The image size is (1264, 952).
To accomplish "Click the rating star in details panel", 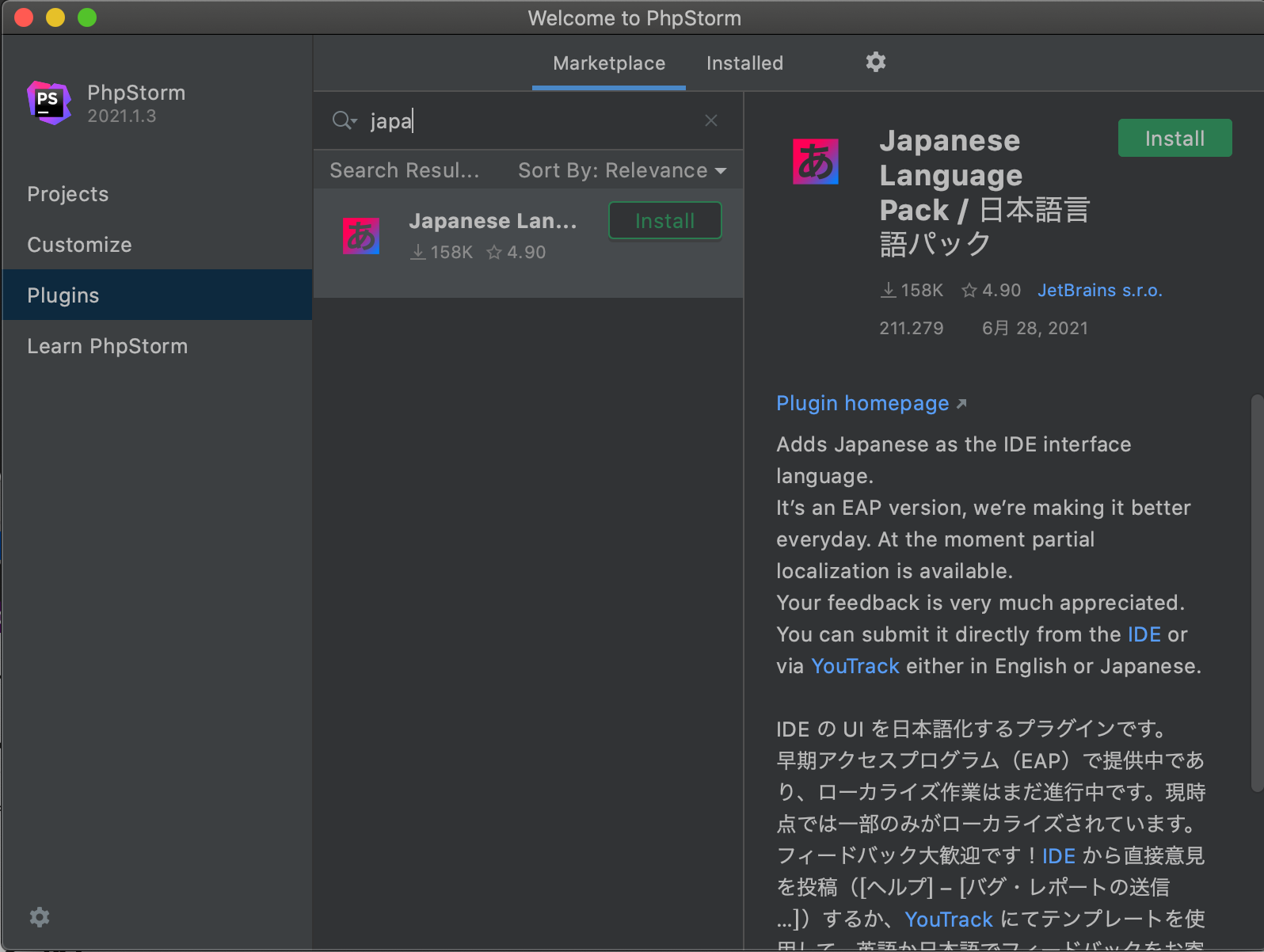I will [x=969, y=291].
